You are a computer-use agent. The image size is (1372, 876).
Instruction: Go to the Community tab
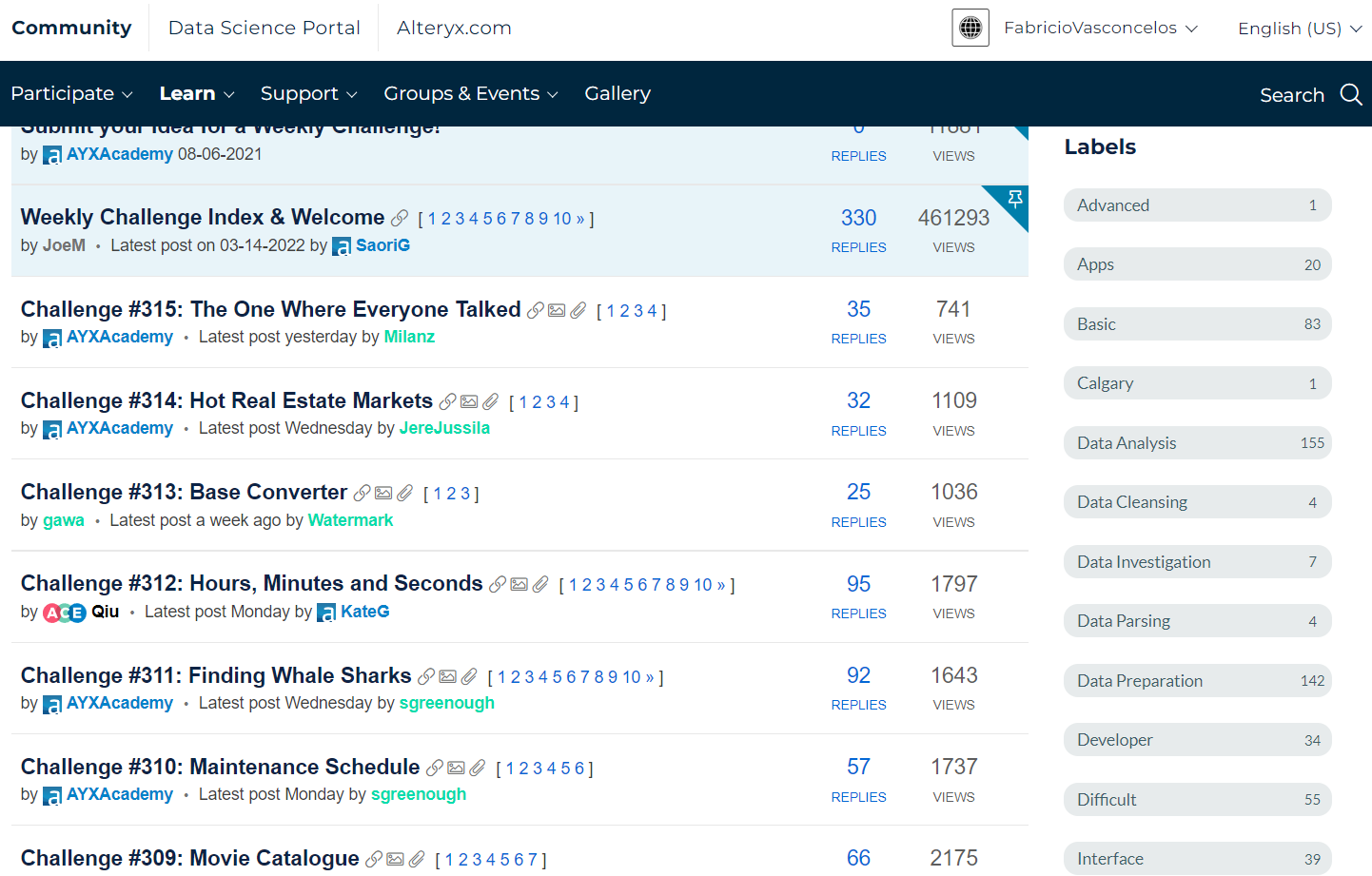[71, 28]
